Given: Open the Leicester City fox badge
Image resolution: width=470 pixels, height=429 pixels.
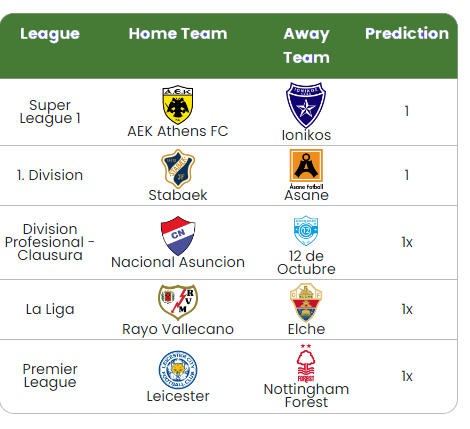Looking at the screenshot, I should pyautogui.click(x=178, y=370).
